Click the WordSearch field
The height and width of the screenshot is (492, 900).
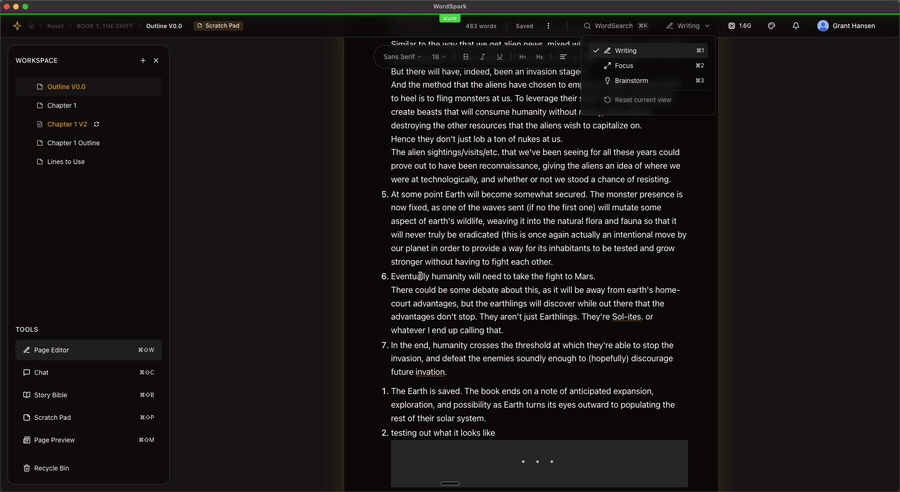pos(616,26)
